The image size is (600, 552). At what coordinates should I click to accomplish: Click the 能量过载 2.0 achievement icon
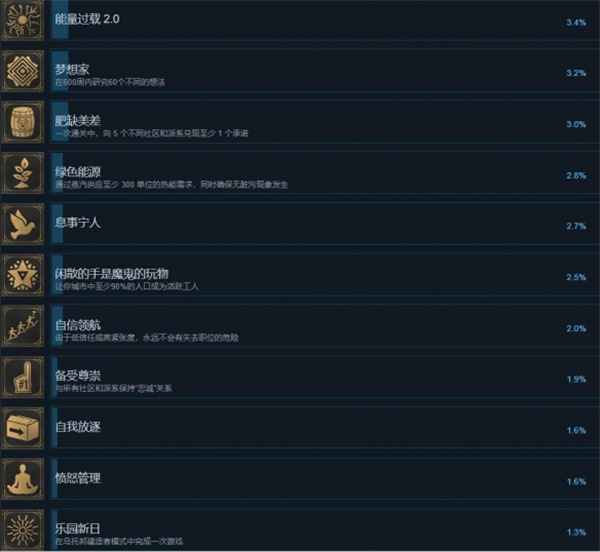[23, 20]
